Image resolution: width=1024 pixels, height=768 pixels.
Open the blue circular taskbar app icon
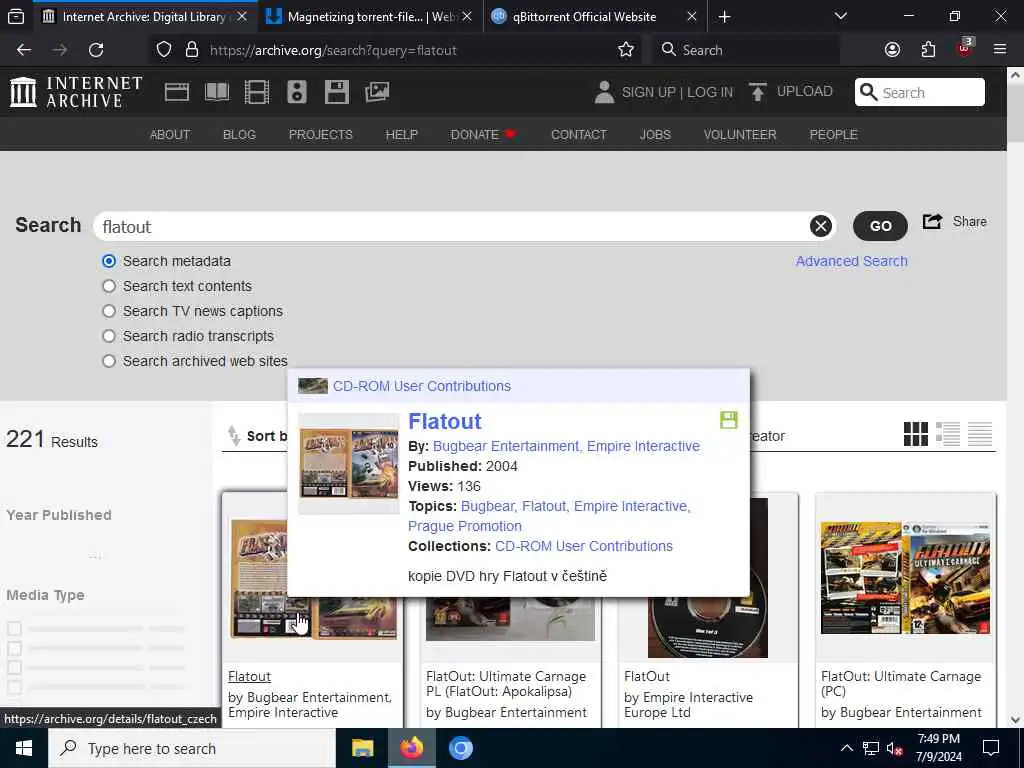click(460, 748)
